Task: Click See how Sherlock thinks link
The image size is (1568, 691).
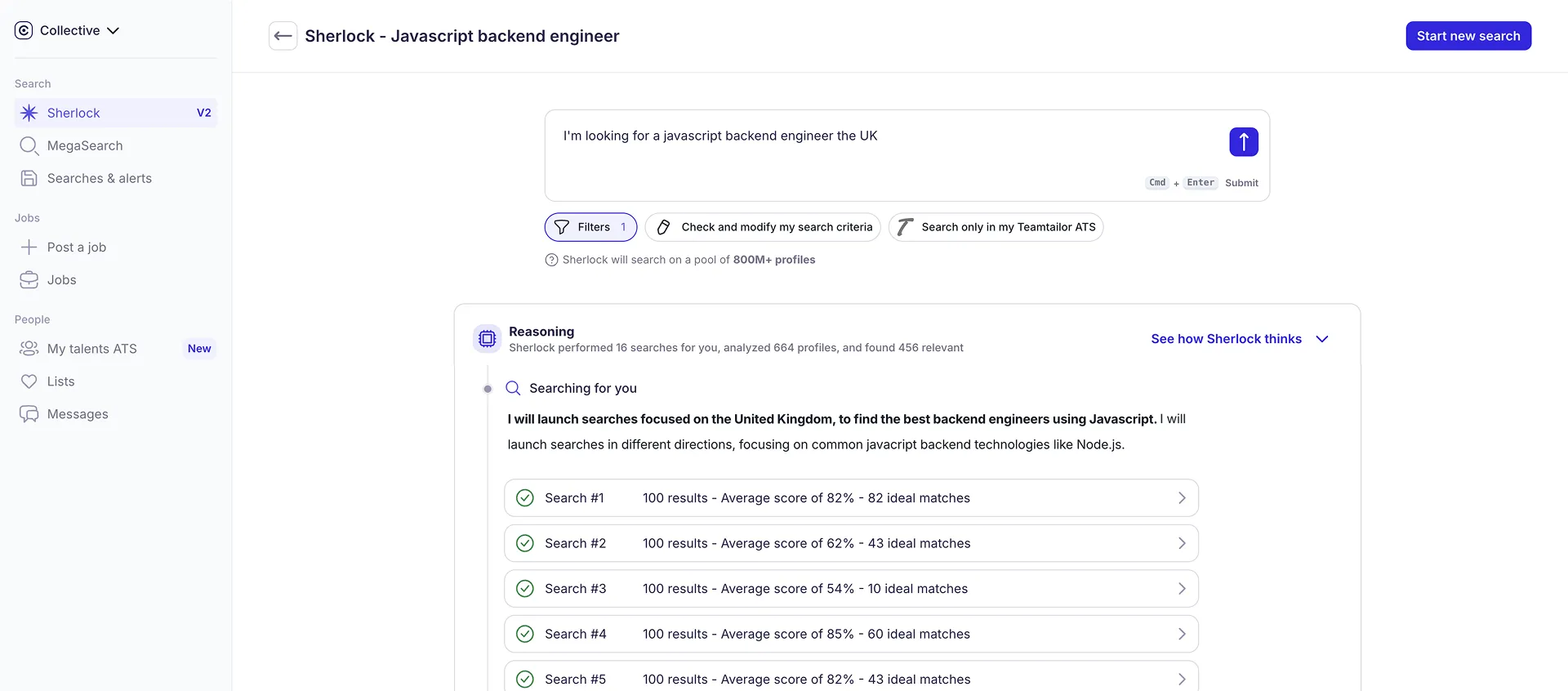Action: click(1226, 339)
